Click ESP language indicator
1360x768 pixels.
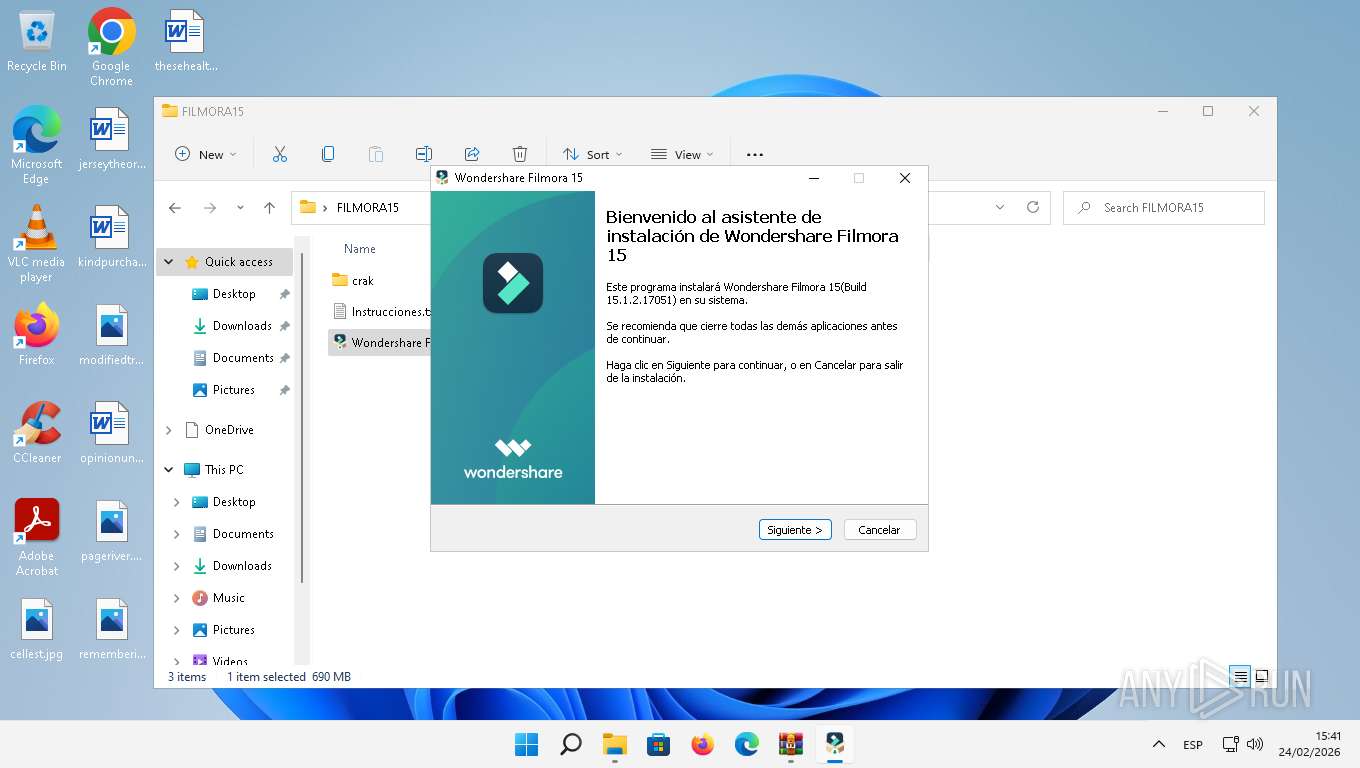tap(1193, 745)
